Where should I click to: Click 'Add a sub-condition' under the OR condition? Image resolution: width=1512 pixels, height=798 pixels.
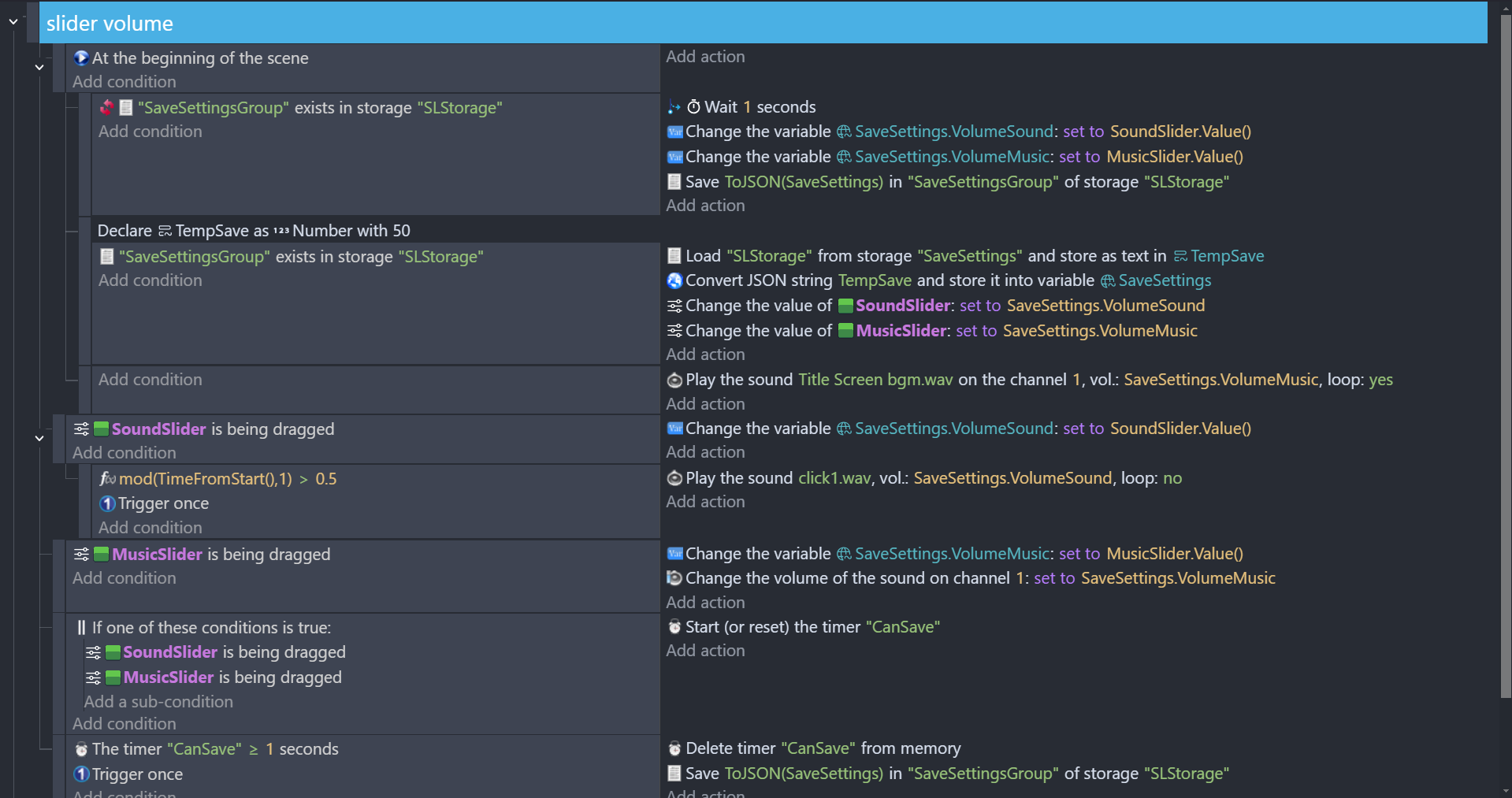pyautogui.click(x=158, y=701)
